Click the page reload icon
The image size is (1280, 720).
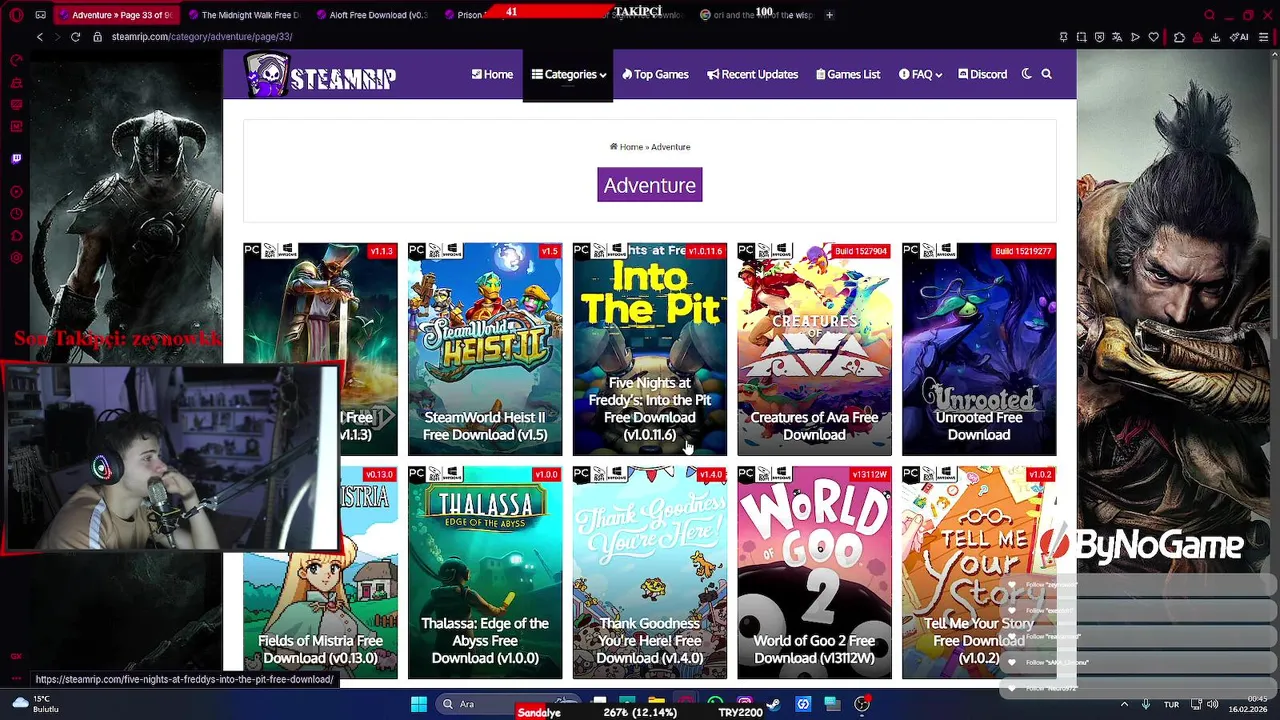point(75,37)
